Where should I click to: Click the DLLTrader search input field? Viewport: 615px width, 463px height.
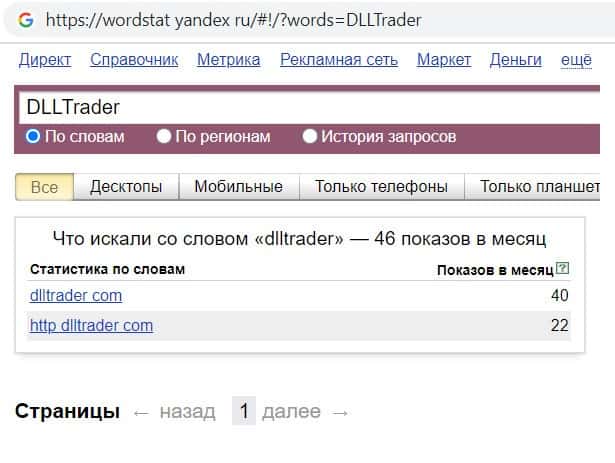click(x=309, y=108)
